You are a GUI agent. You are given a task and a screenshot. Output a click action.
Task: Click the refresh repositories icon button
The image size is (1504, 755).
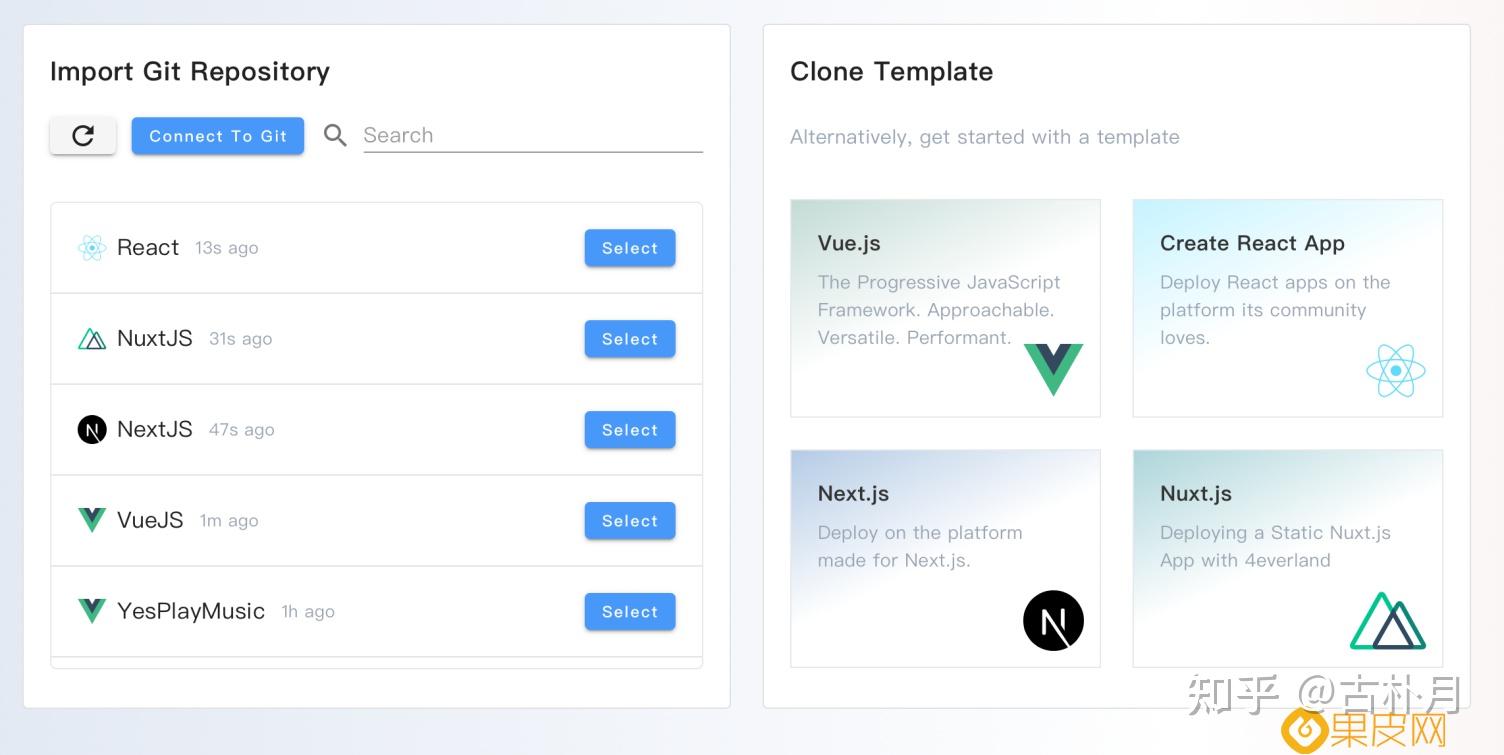(x=83, y=136)
